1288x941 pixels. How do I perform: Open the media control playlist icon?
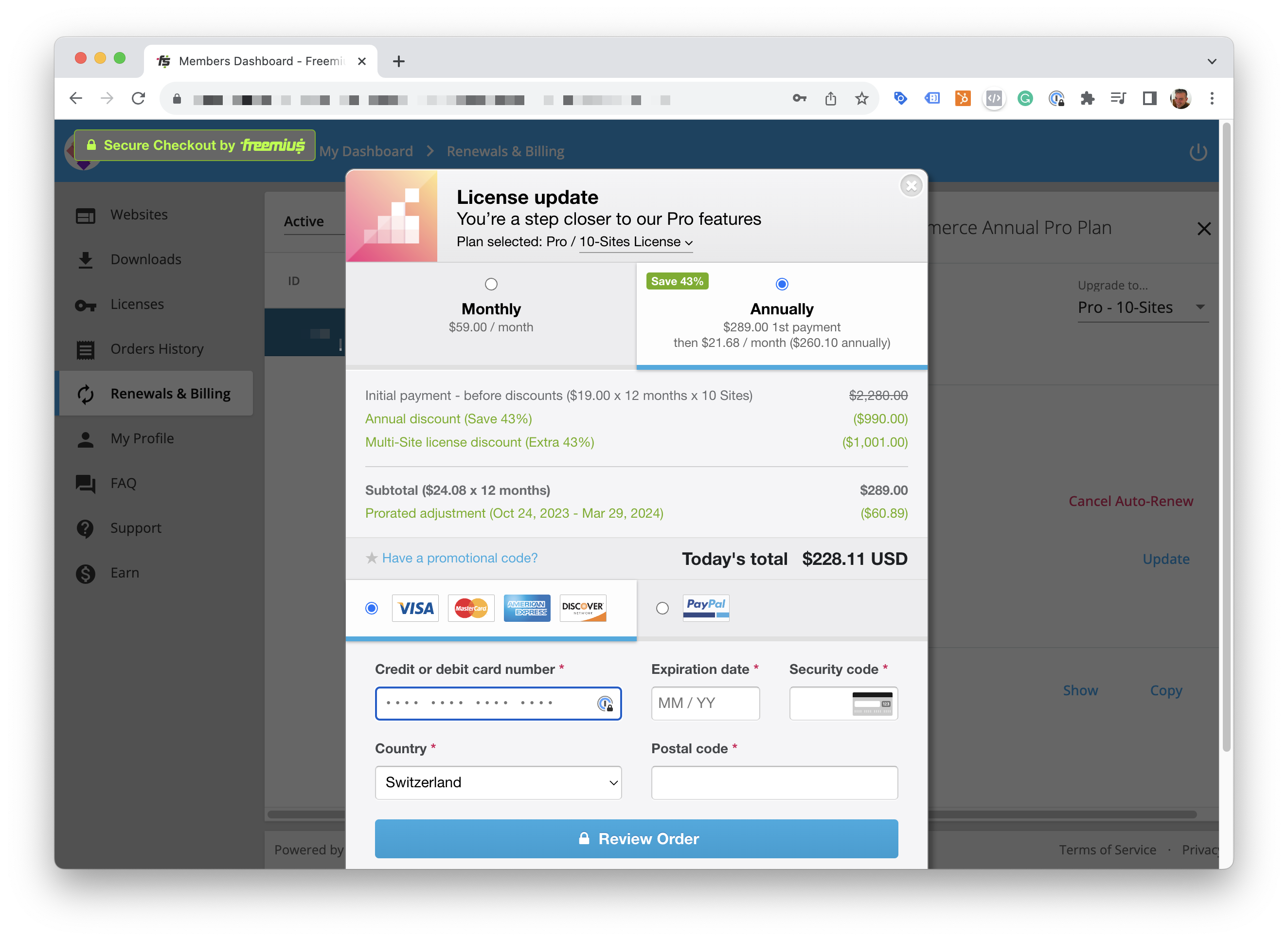tap(1118, 99)
